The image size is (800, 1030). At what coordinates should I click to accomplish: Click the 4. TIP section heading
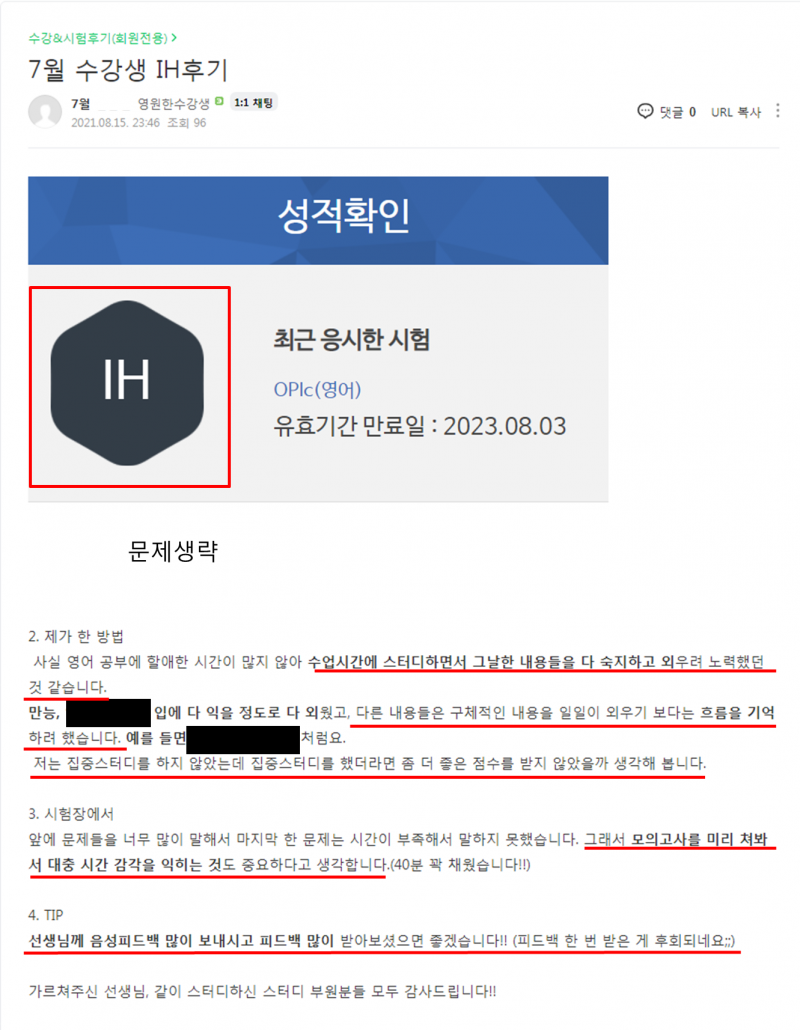point(46,915)
